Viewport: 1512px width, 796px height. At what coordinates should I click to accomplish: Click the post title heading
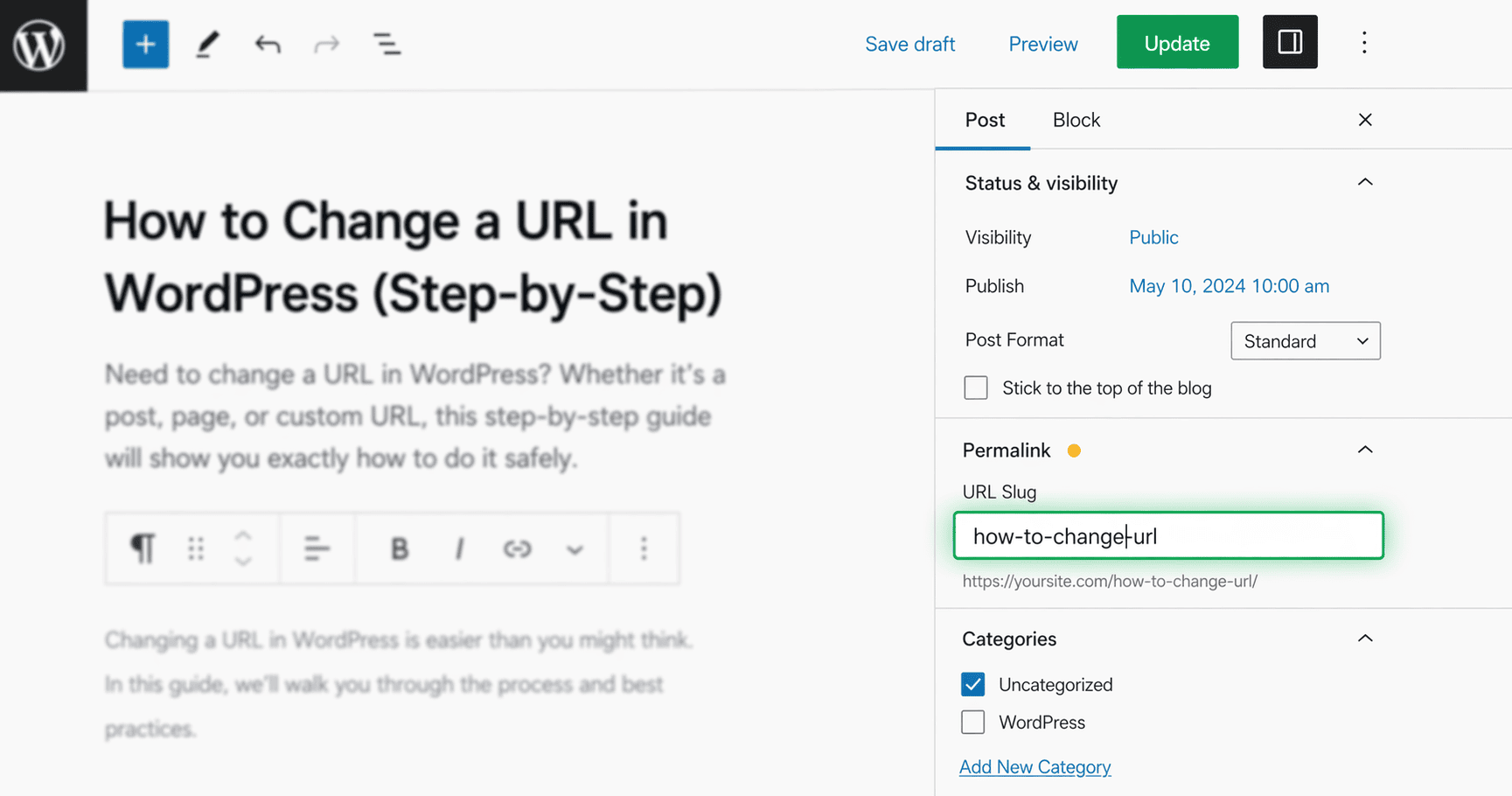coord(413,256)
